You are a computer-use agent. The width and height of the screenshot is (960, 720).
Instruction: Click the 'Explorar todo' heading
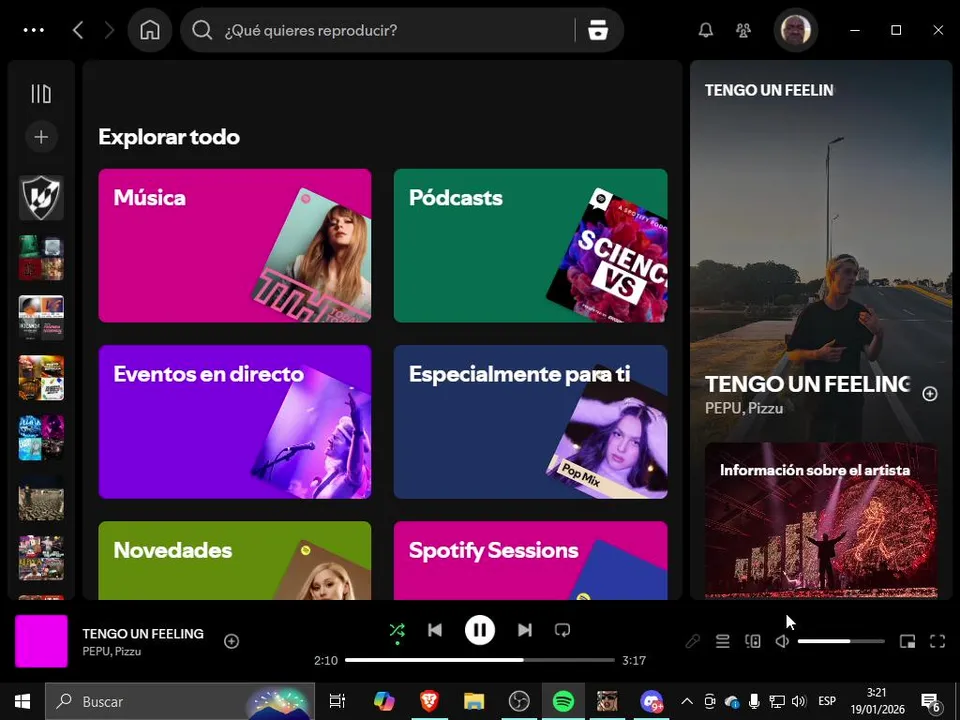point(169,137)
